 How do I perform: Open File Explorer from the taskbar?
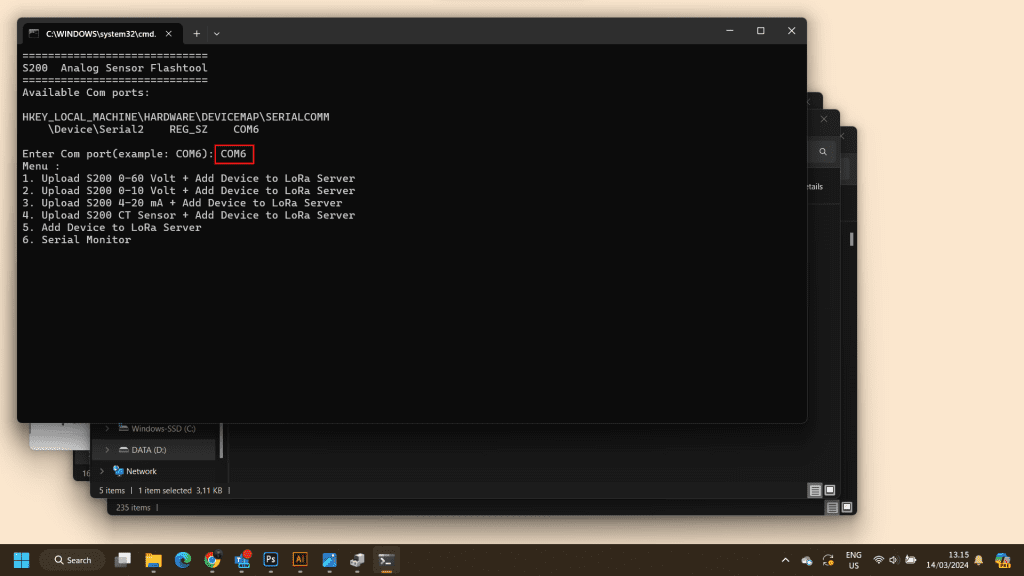coord(153,560)
